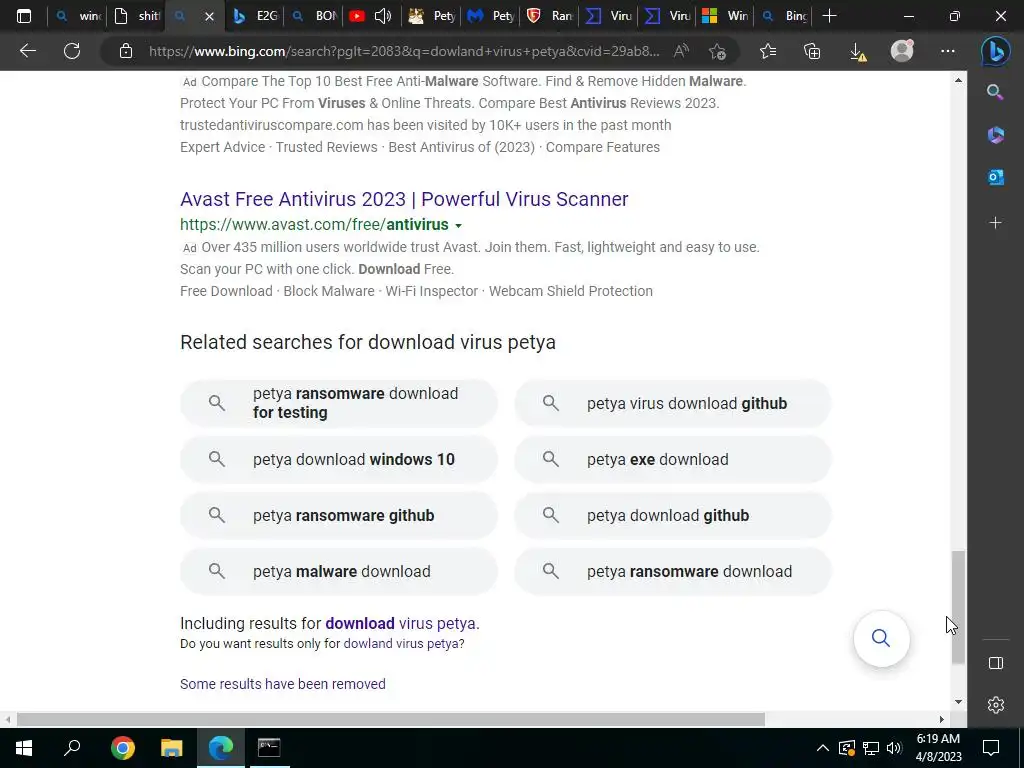Open a new browser tab
The width and height of the screenshot is (1024, 768).
pyautogui.click(x=829, y=16)
